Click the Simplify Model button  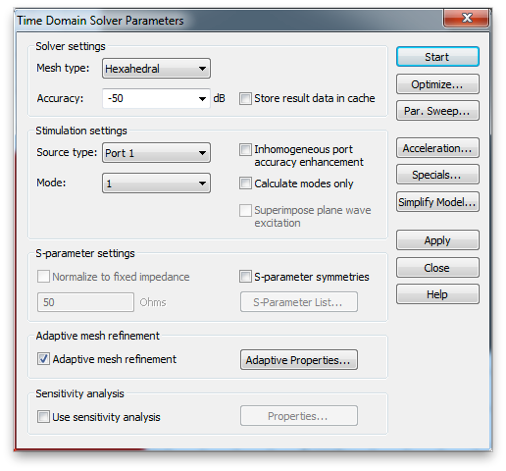pyautogui.click(x=437, y=201)
